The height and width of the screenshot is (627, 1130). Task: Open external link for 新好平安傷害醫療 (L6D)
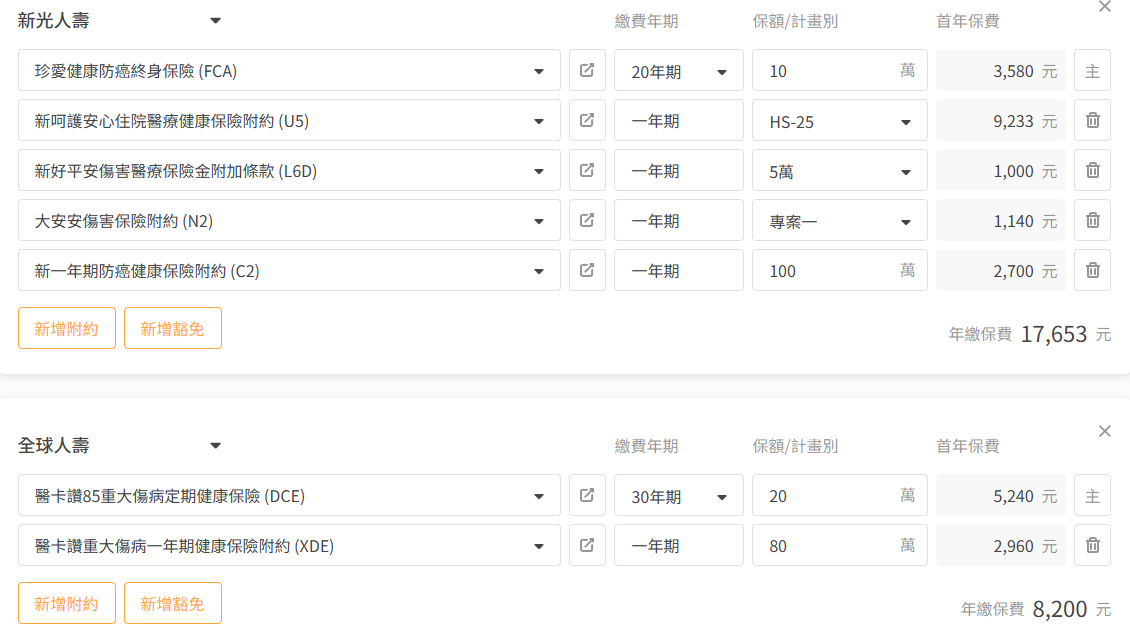tap(587, 170)
